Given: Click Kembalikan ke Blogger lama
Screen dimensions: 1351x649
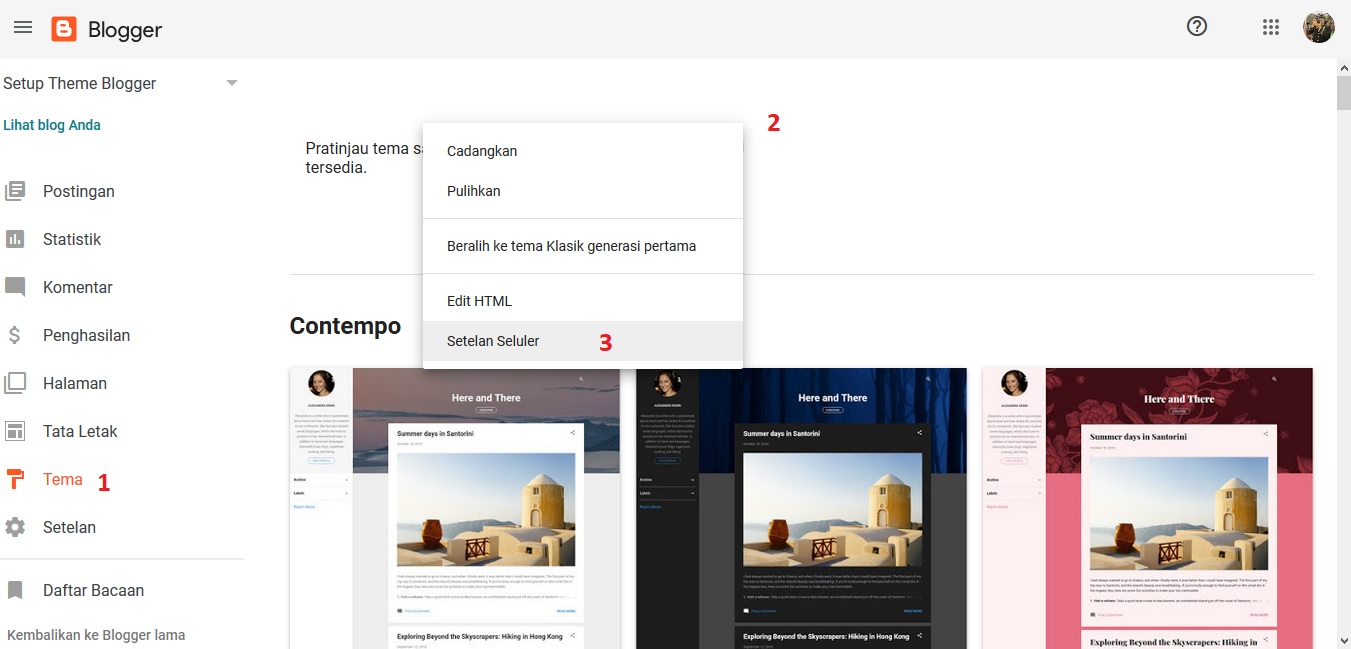Looking at the screenshot, I should pos(96,635).
